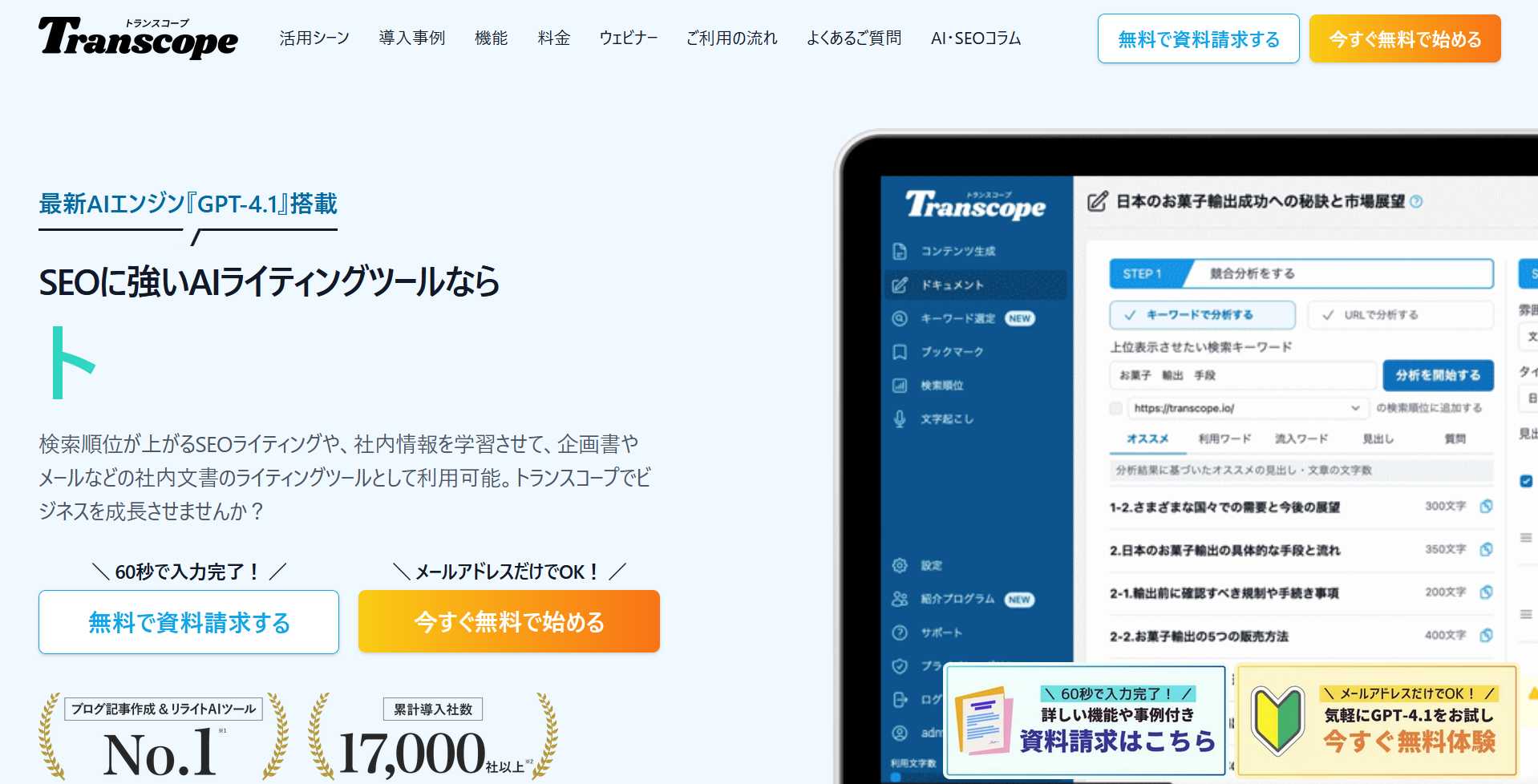The image size is (1538, 784).
Task: Go to 料金 in the navigation bar
Action: (553, 38)
